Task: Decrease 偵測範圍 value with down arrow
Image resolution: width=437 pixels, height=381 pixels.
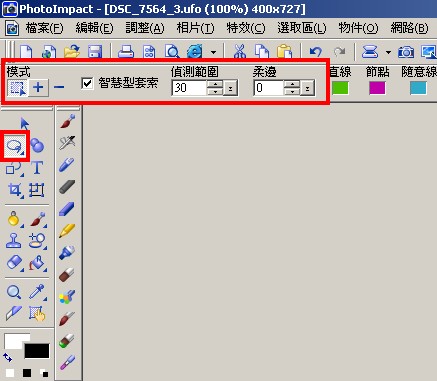Action: [x=215, y=92]
